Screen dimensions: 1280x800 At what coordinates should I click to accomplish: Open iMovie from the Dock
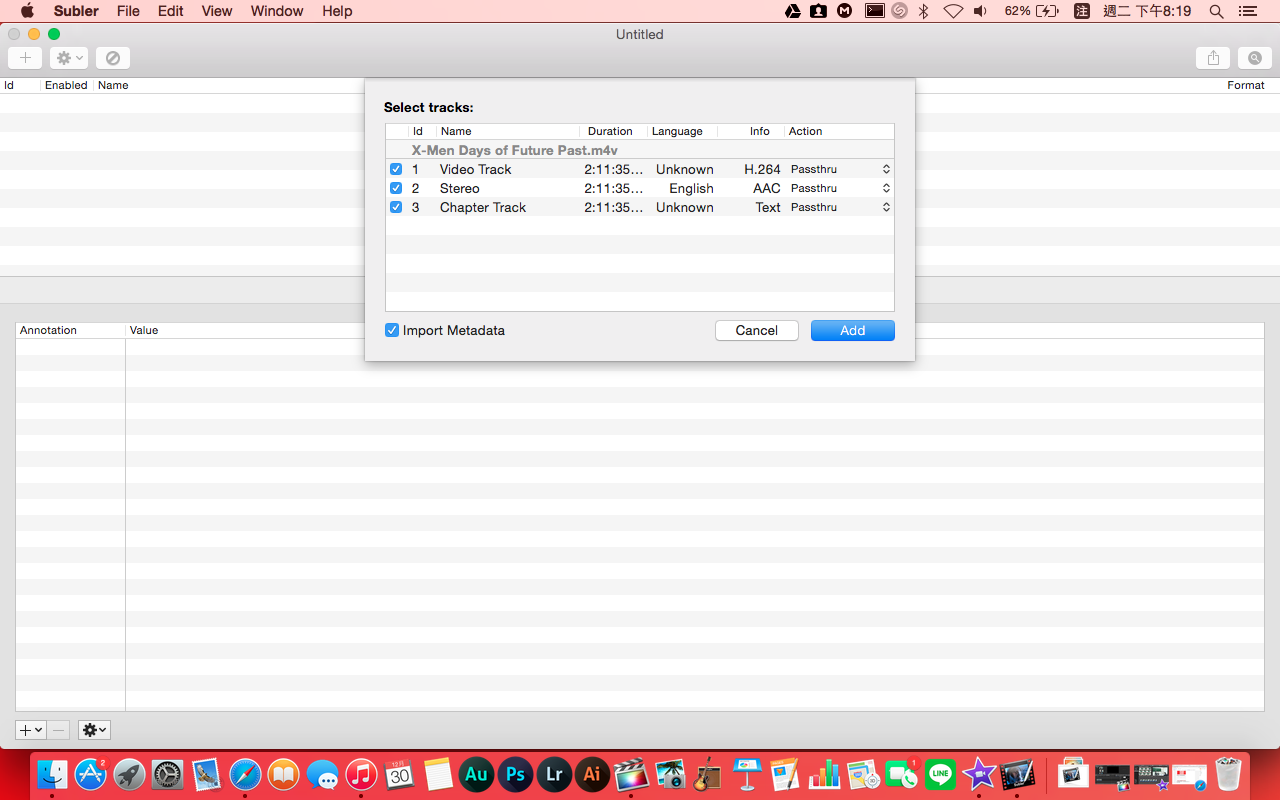(x=978, y=774)
